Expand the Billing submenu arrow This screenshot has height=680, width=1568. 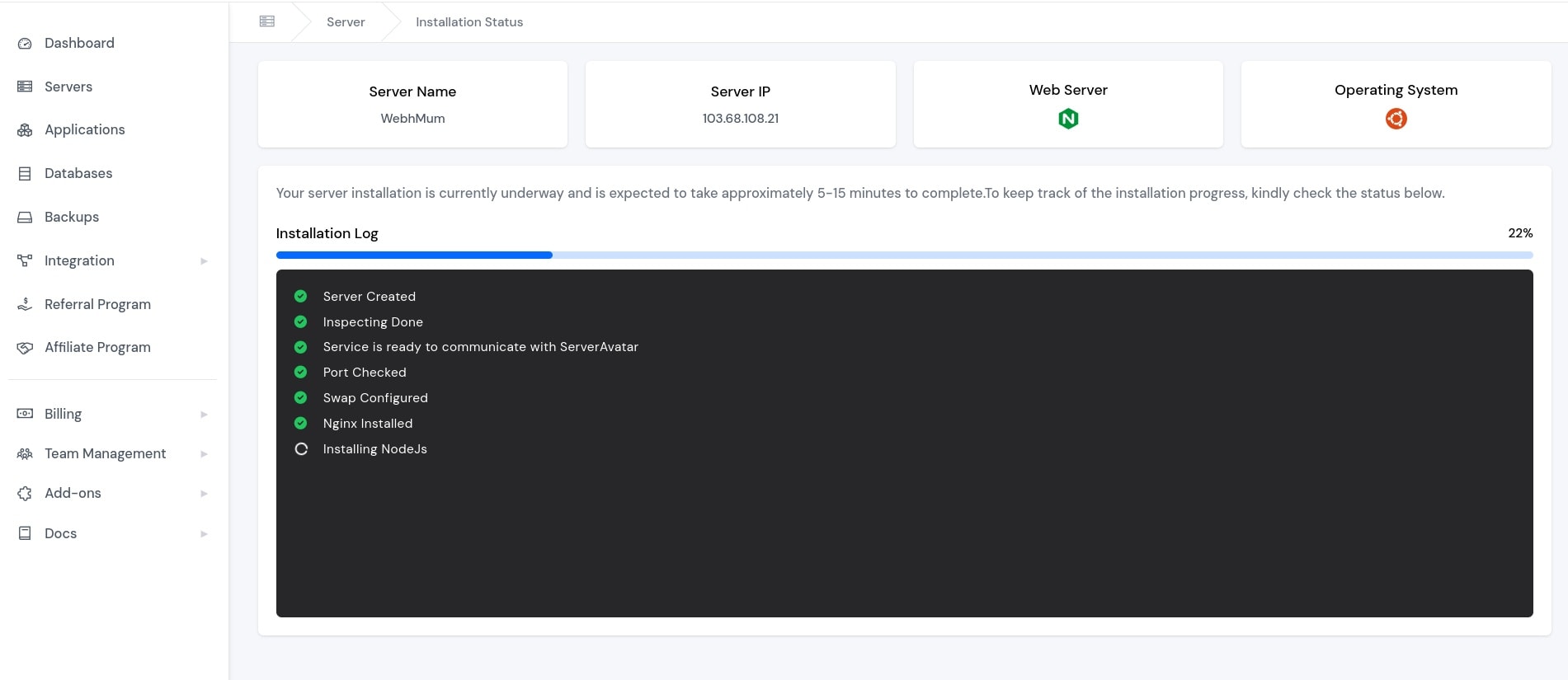click(204, 415)
